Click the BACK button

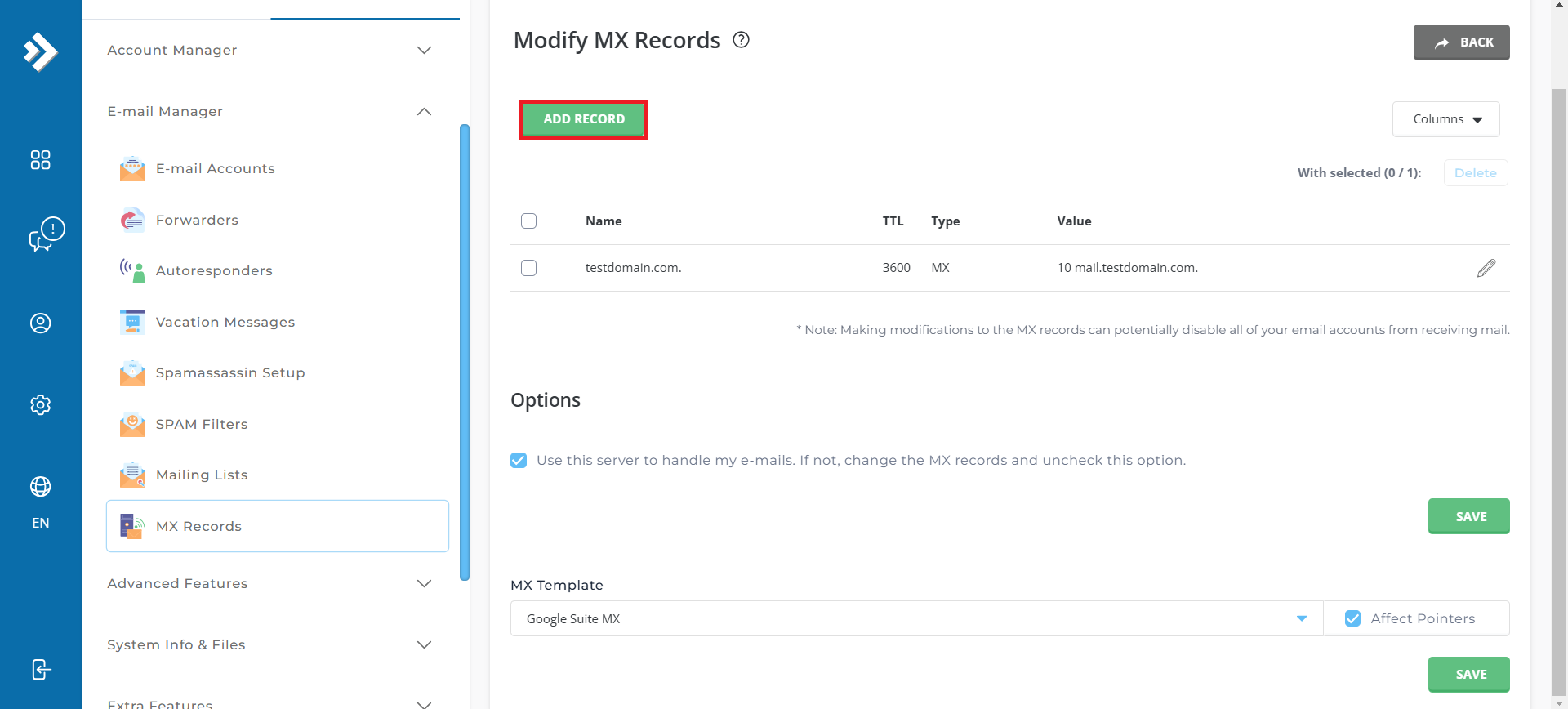(x=1461, y=42)
